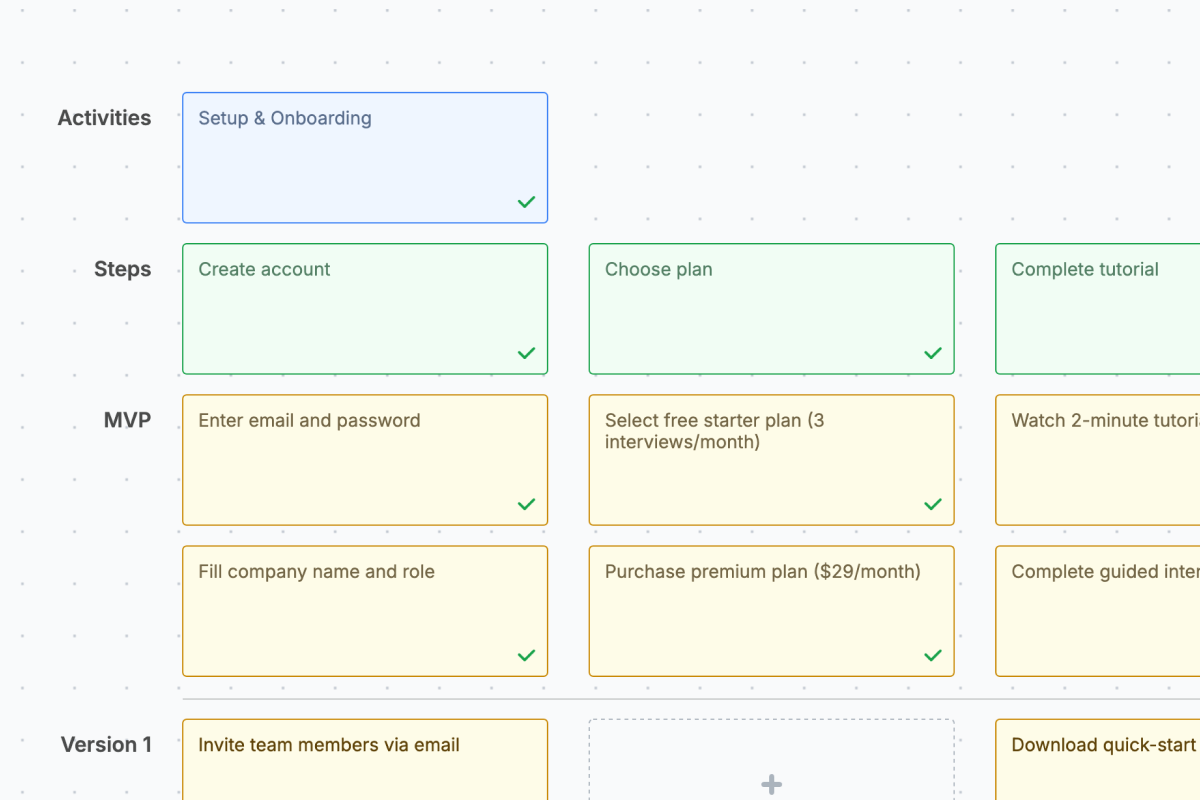Click the checkmark on Choose plan card
The image size is (1200, 800).
(x=933, y=353)
